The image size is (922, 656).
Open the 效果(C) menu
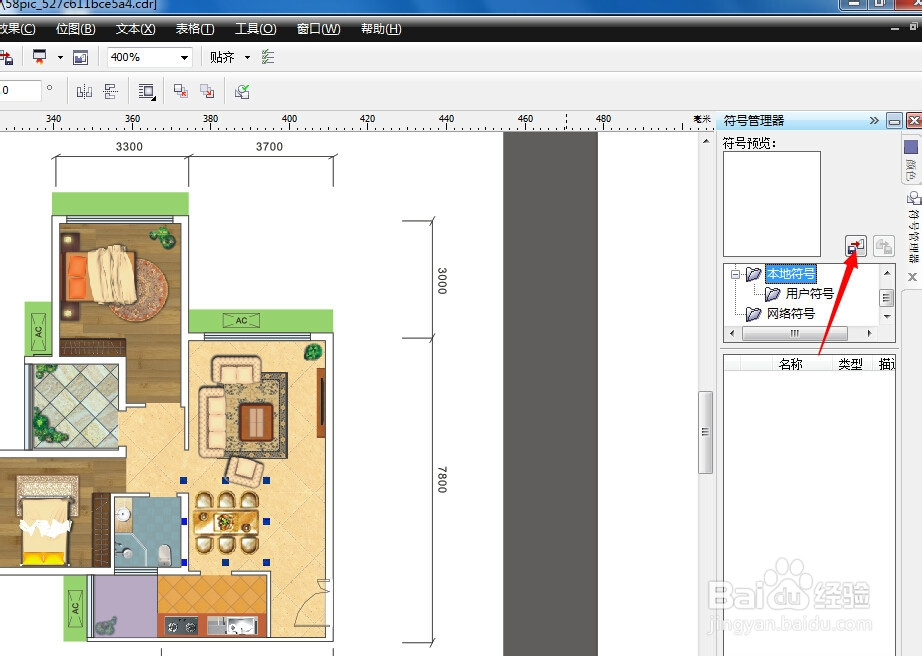(x=18, y=29)
